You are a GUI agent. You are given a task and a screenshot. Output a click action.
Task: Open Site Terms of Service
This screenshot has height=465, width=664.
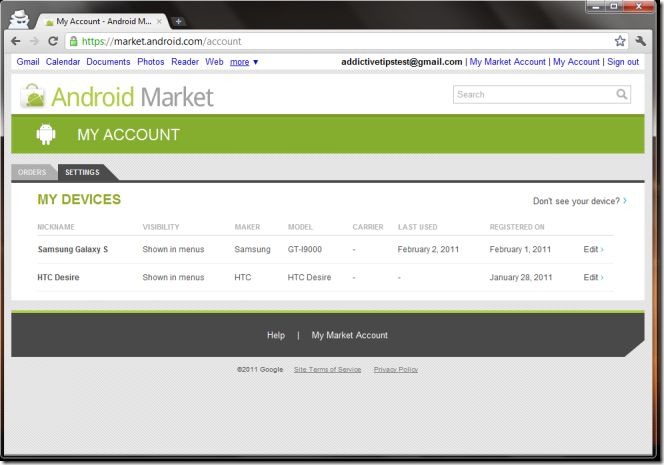327,370
